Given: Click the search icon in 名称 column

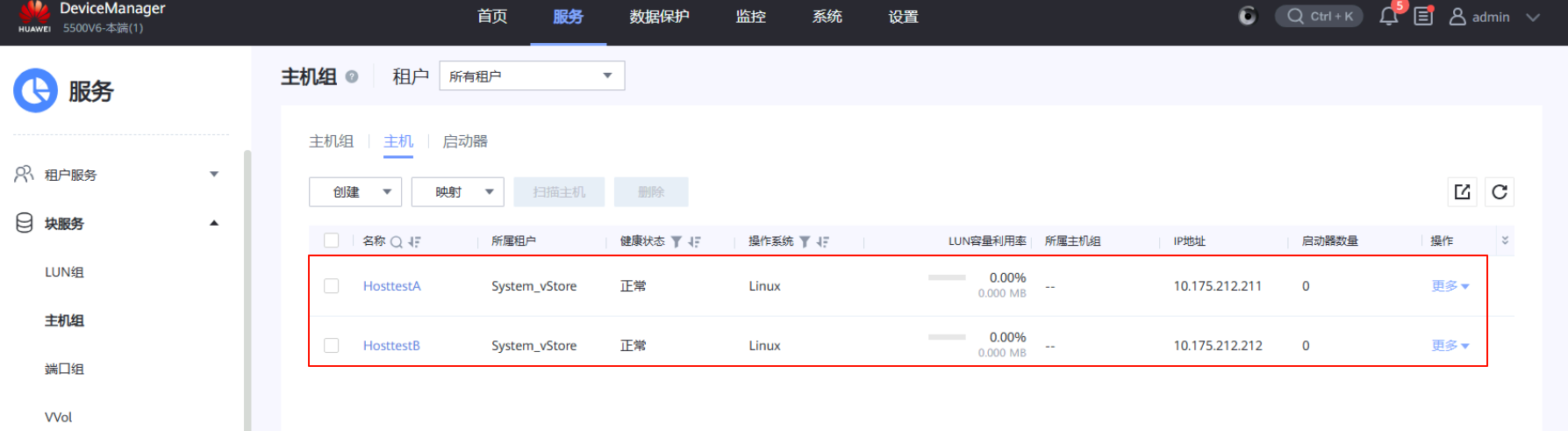Looking at the screenshot, I should click(x=397, y=242).
